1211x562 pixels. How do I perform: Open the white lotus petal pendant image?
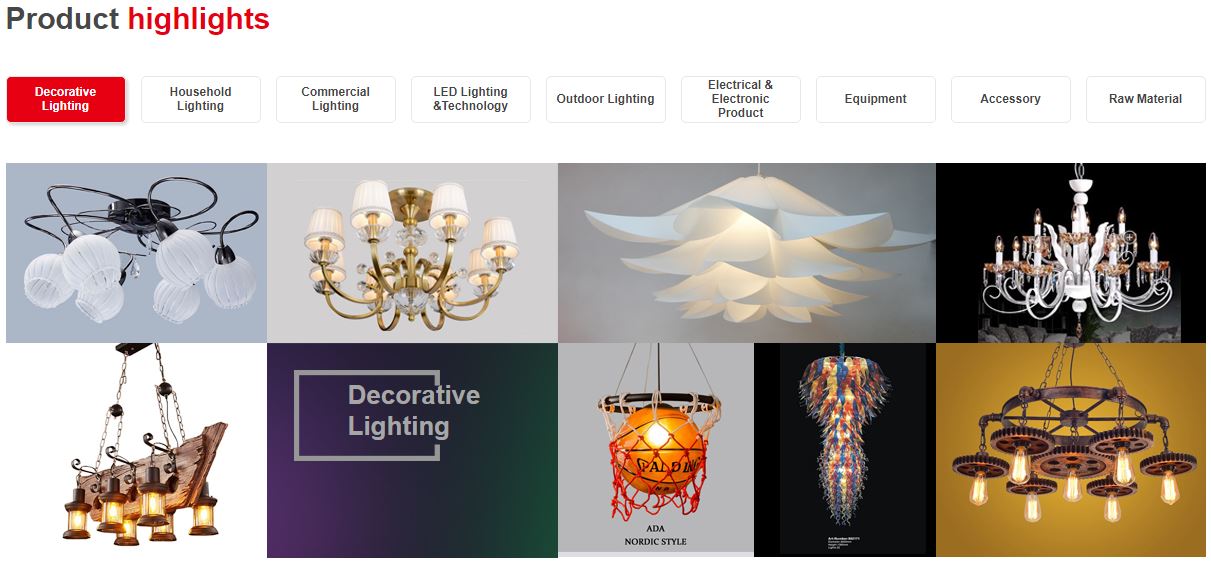point(747,253)
